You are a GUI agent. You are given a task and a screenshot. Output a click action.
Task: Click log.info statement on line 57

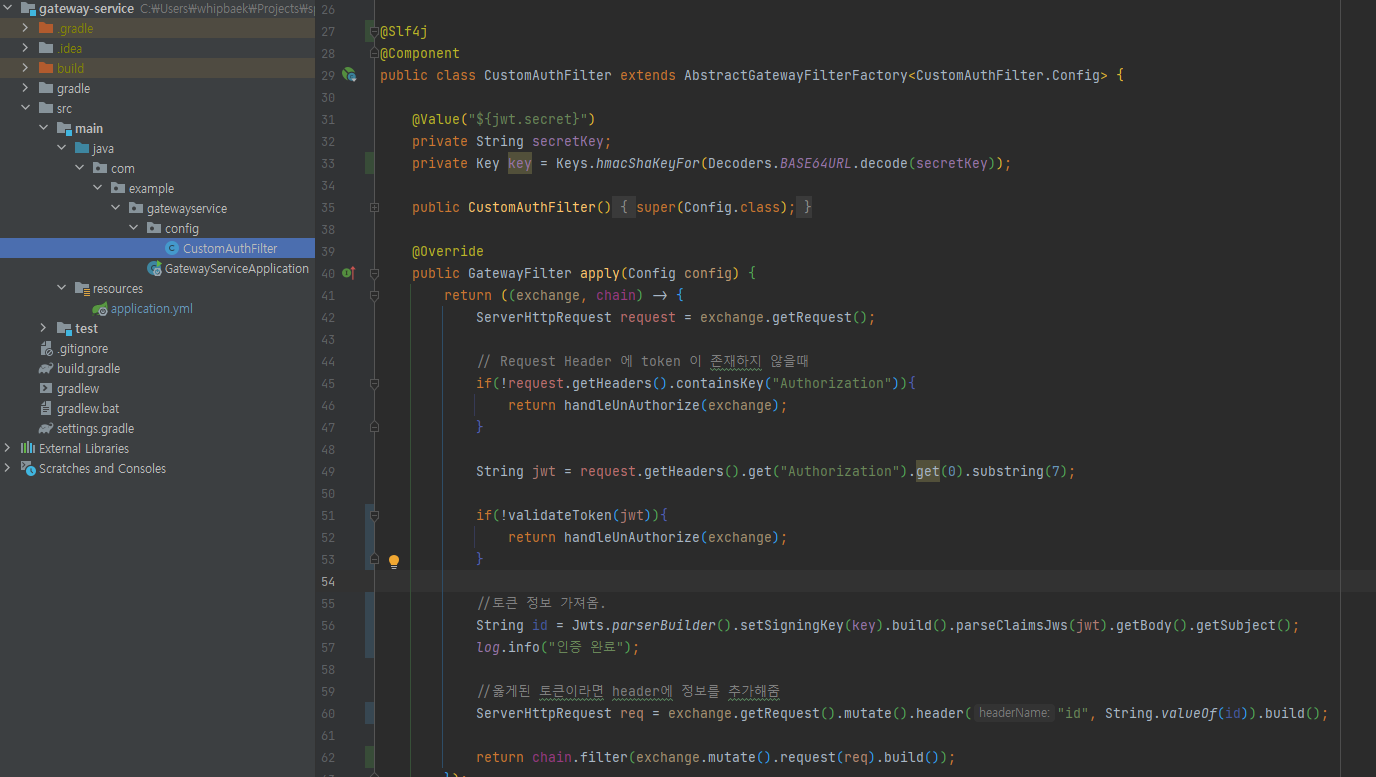tap(557, 647)
